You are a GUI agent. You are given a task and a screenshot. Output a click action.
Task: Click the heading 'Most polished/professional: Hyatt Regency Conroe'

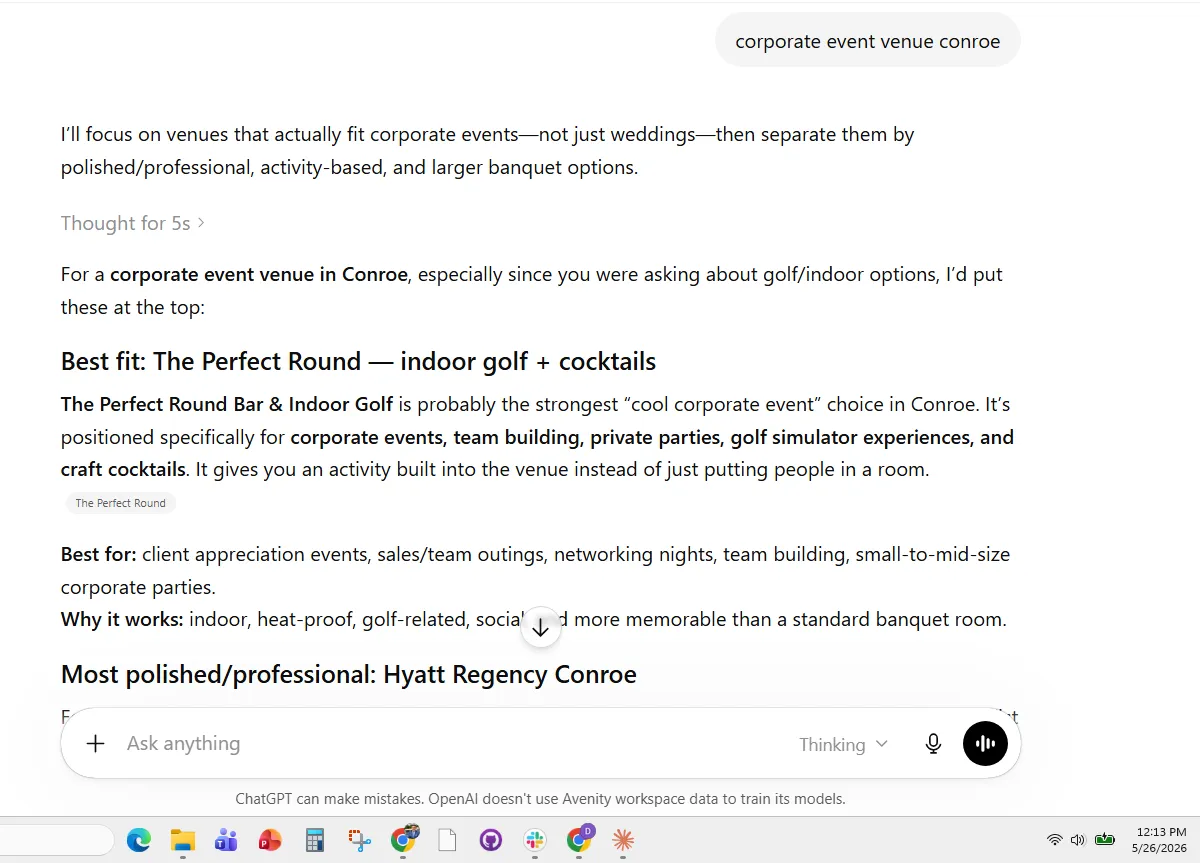[x=348, y=674]
